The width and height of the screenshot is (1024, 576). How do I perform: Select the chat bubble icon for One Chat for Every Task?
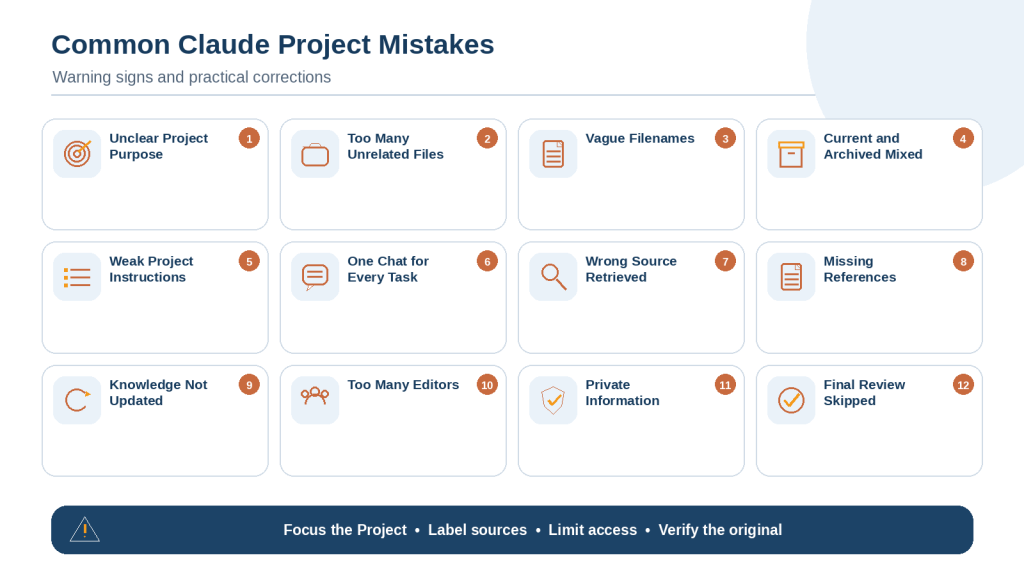tap(315, 277)
